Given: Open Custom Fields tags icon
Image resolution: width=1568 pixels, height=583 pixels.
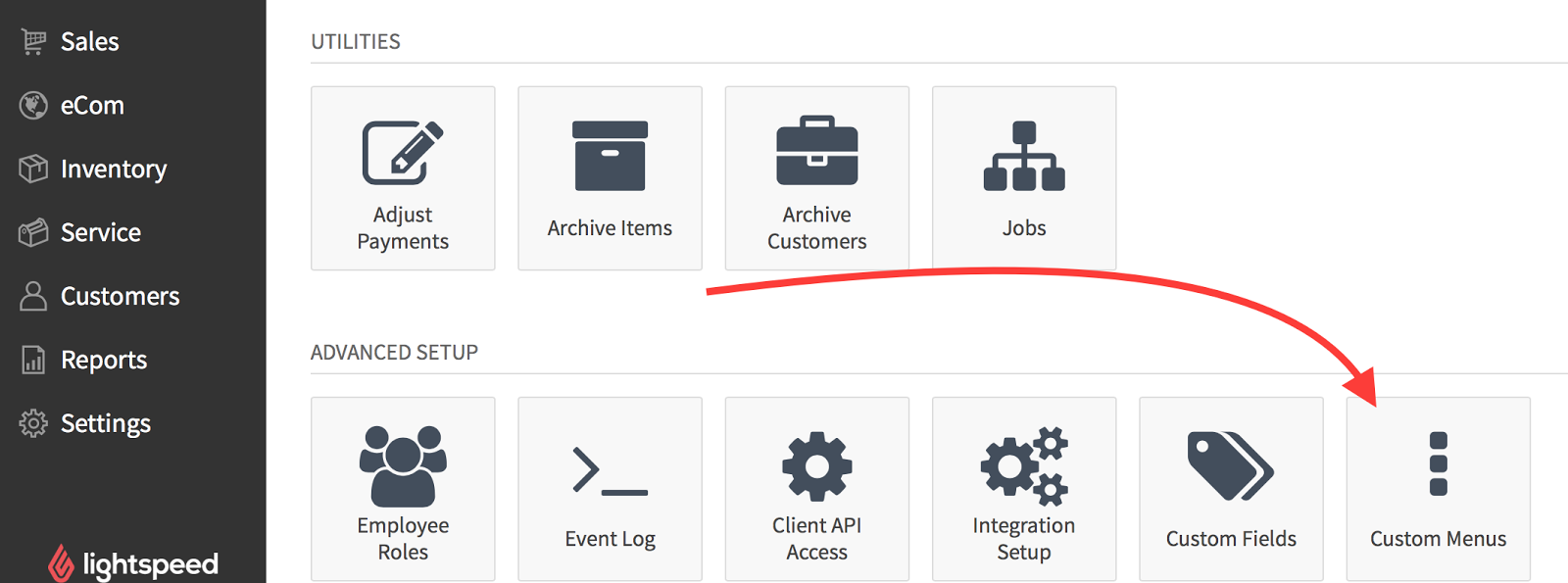Looking at the screenshot, I should point(1231,465).
